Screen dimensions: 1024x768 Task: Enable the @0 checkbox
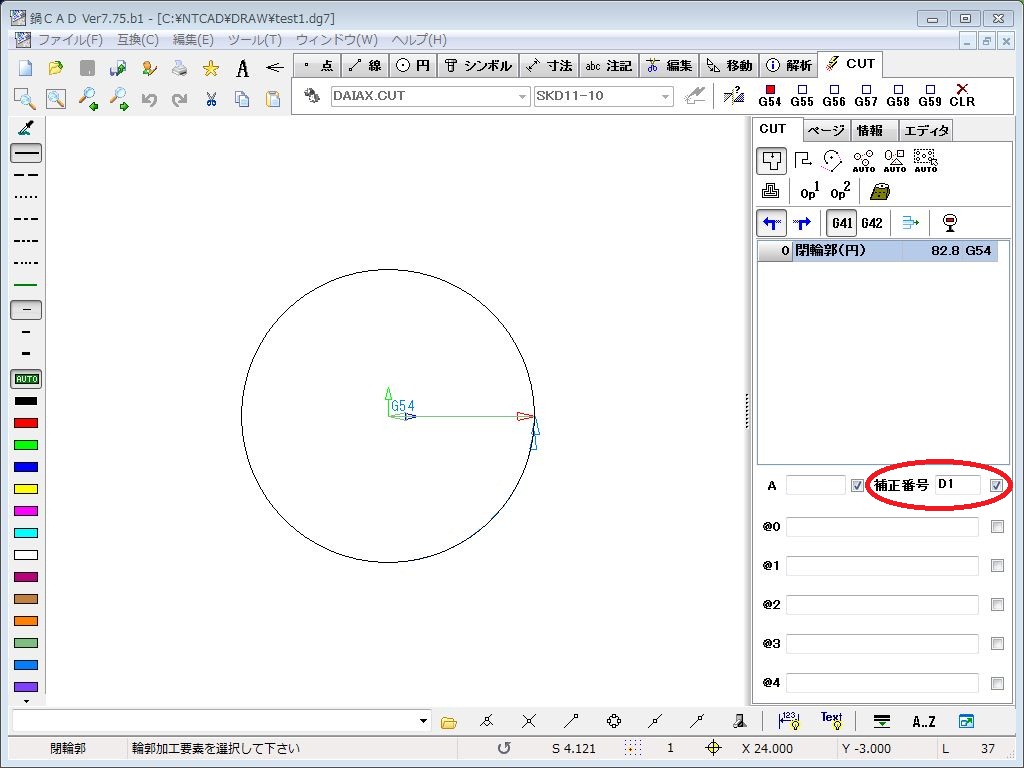997,526
